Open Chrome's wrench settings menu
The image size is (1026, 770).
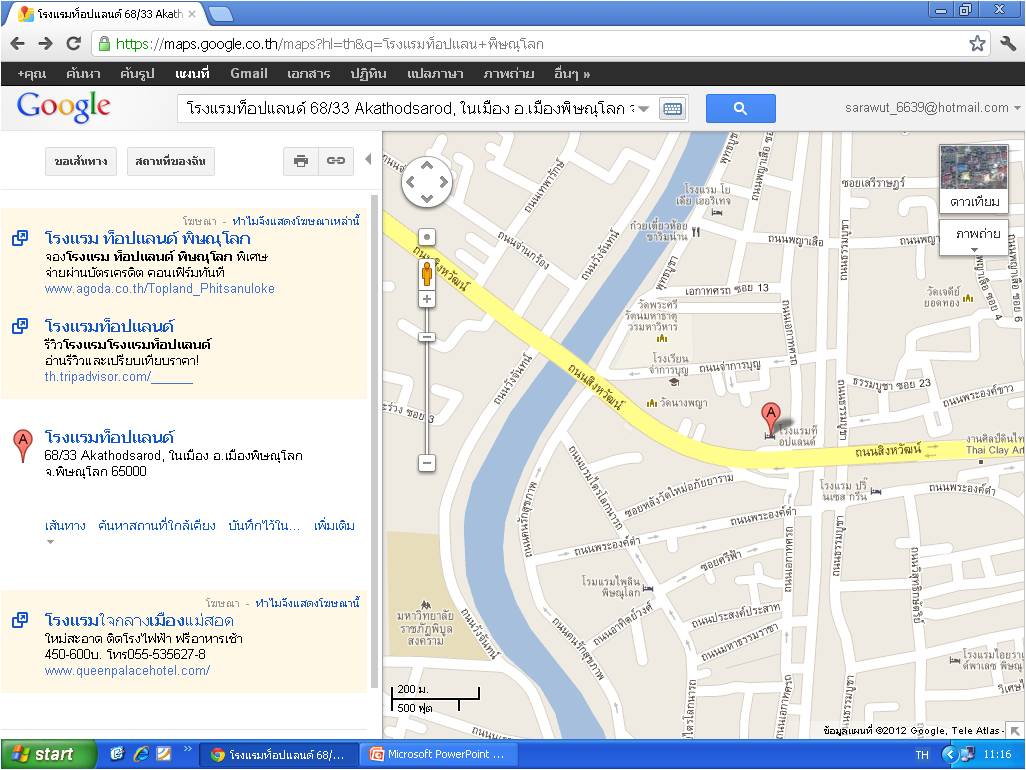[1008, 44]
